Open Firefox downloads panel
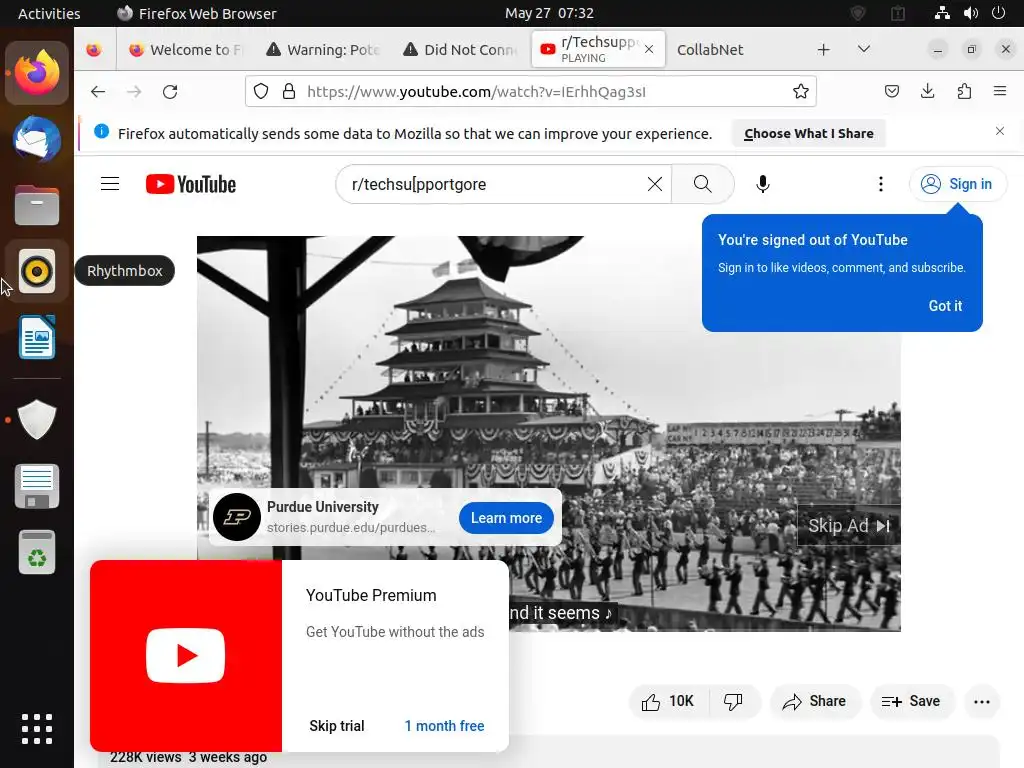The height and width of the screenshot is (768, 1024). point(928,91)
